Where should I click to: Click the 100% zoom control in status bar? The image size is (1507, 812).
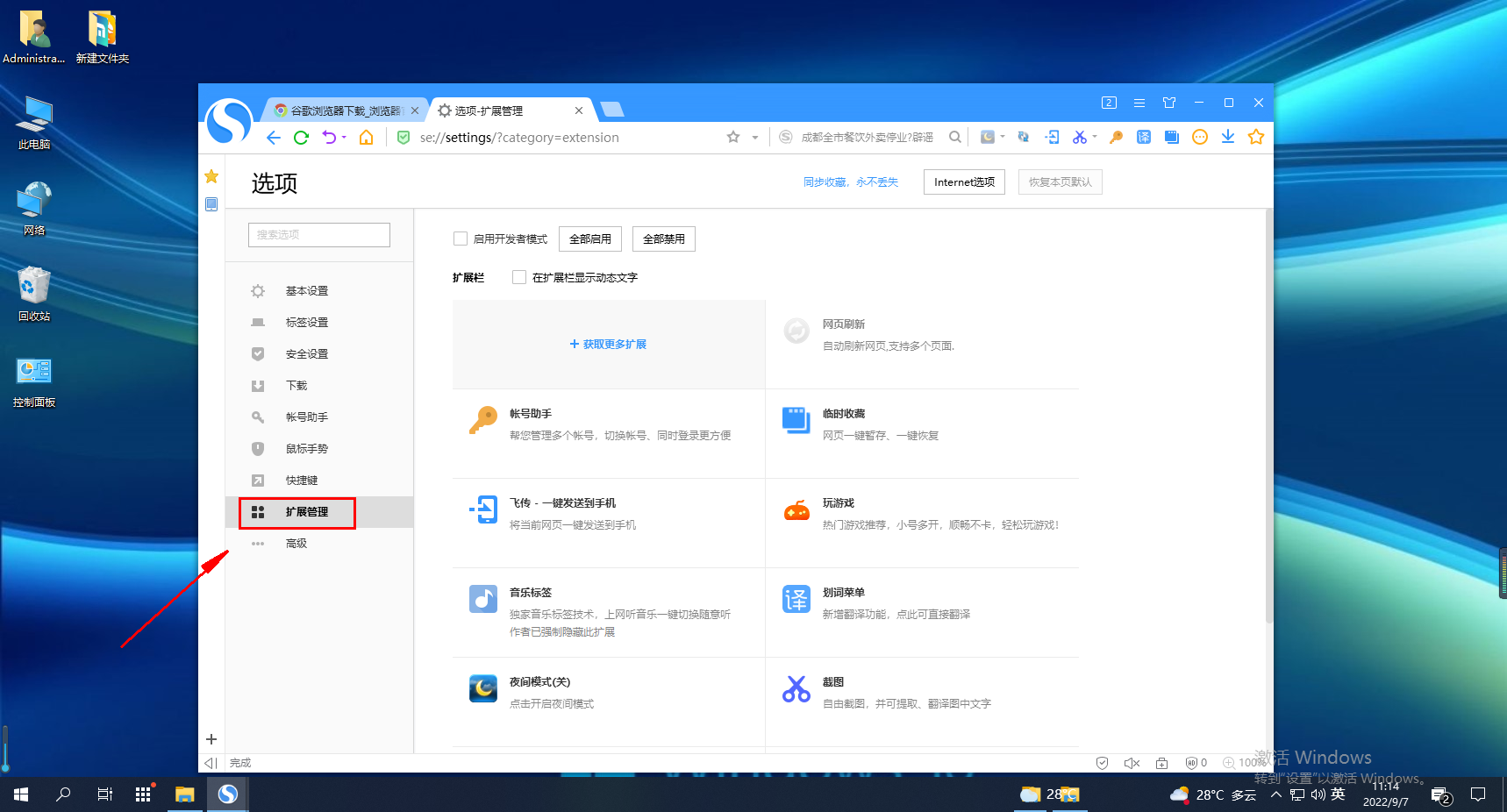[1246, 763]
